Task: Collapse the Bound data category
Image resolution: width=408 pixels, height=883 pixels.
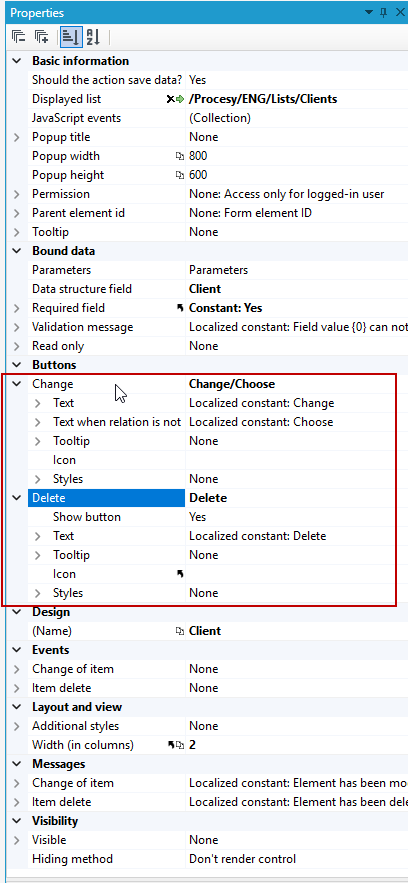Action: tap(17, 251)
